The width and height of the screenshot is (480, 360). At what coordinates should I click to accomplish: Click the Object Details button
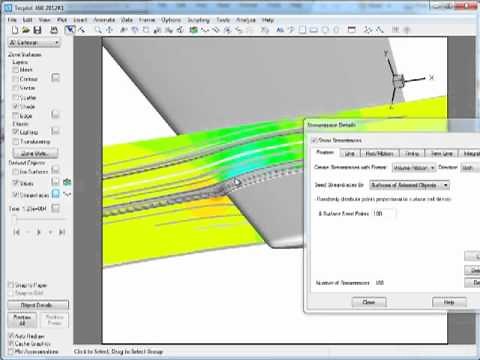click(38, 305)
